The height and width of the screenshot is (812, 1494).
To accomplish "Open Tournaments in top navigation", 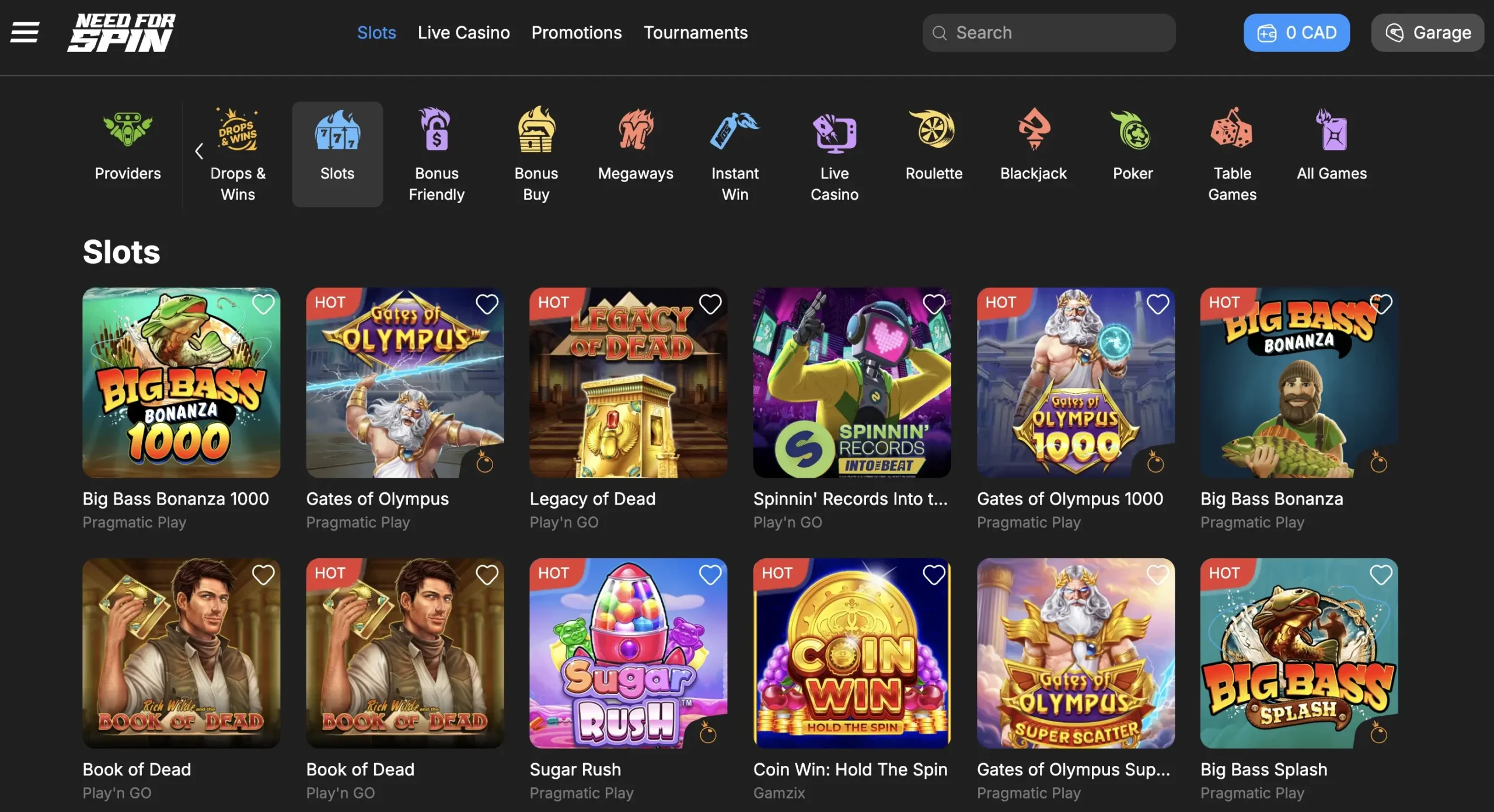I will click(696, 33).
